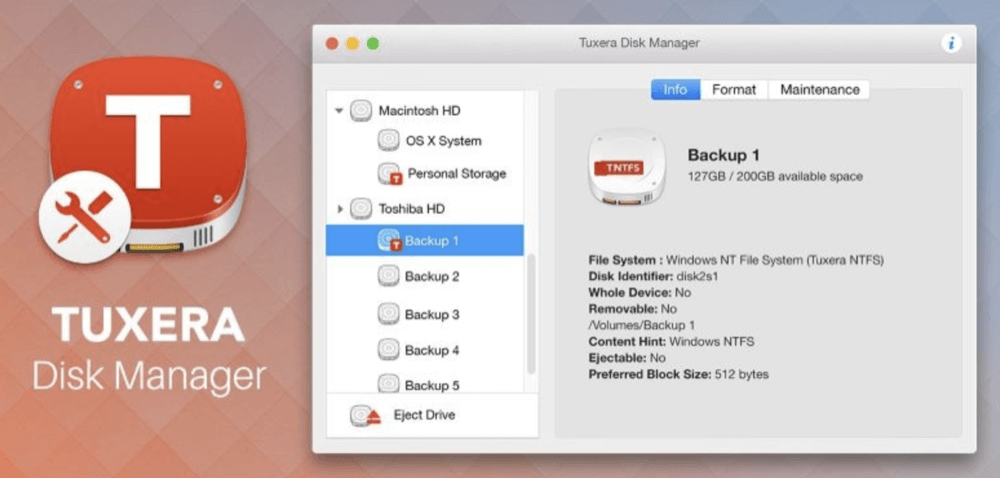Maximize the window with the green button
This screenshot has height=479, width=1000.
[x=372, y=44]
